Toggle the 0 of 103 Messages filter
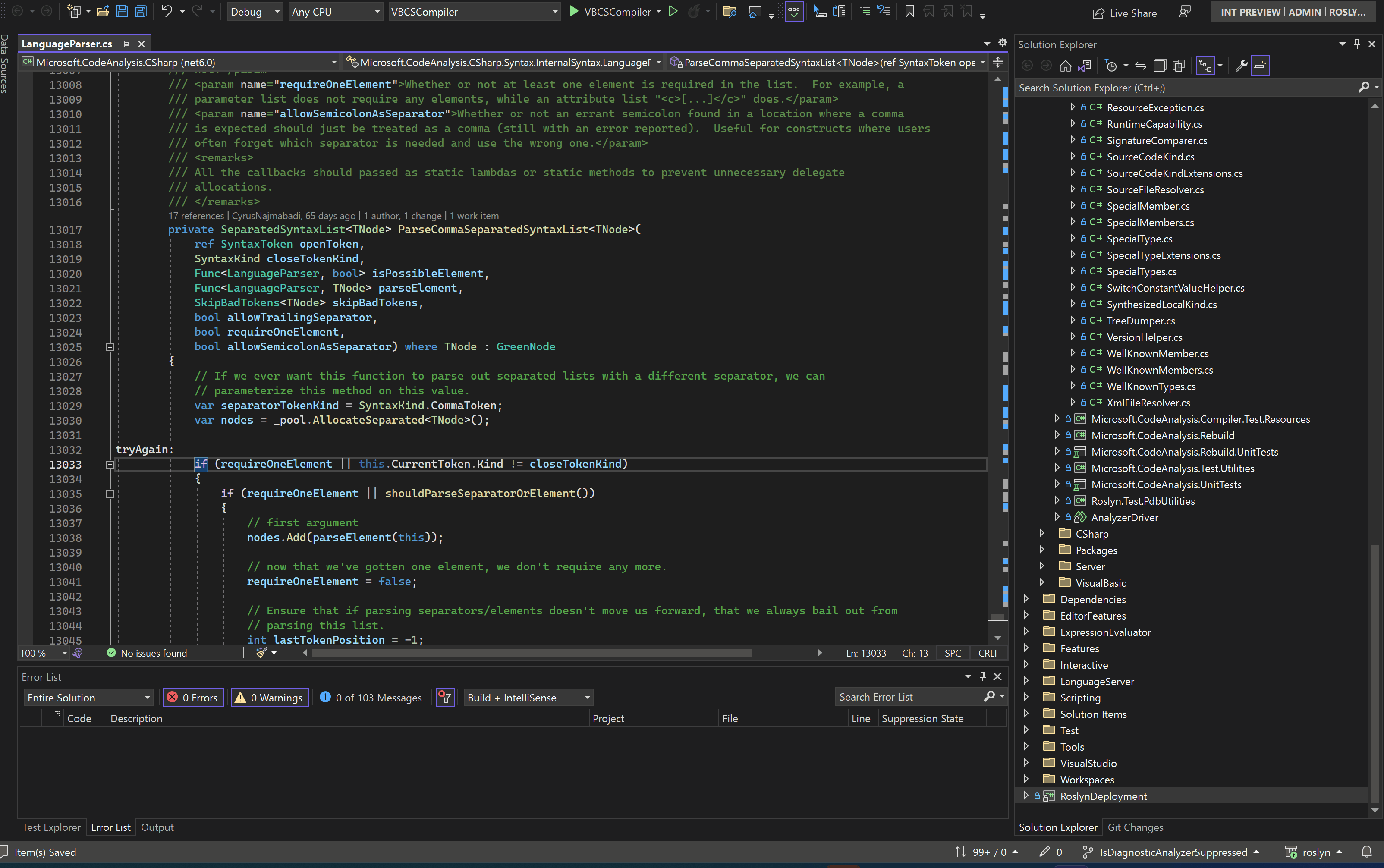 click(370, 697)
